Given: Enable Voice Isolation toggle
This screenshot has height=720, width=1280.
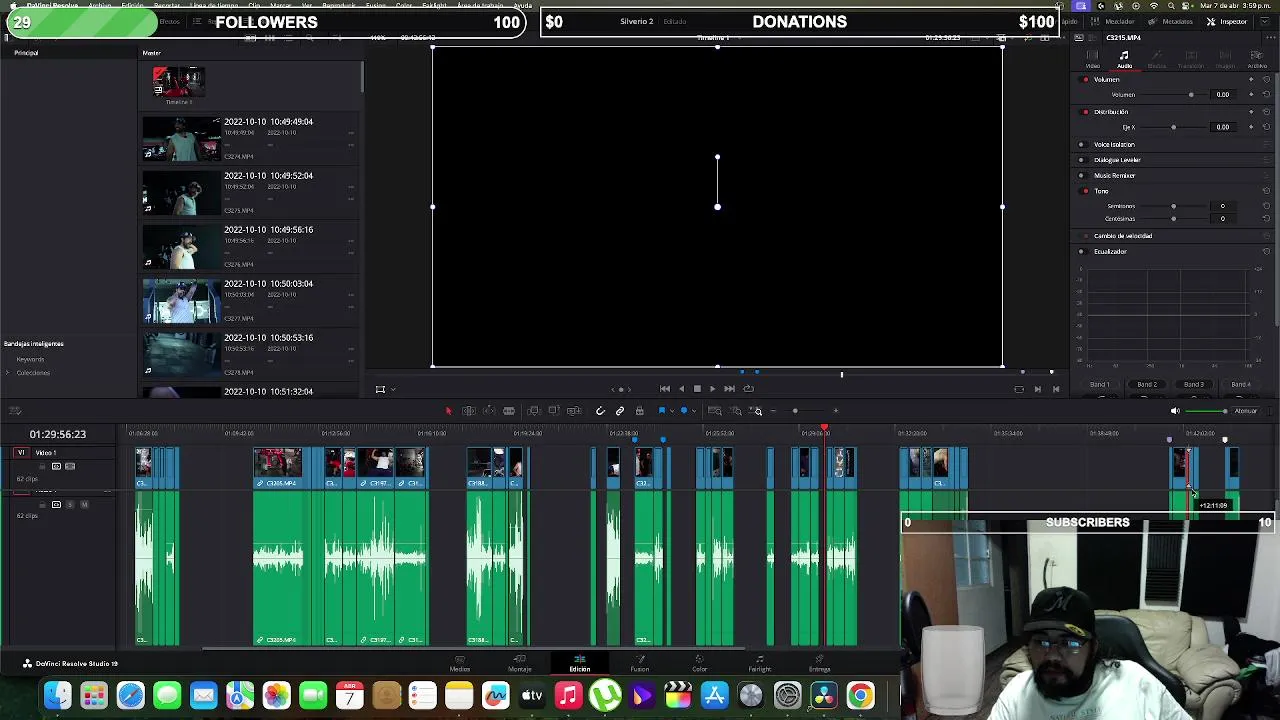Looking at the screenshot, I should pyautogui.click(x=1081, y=145).
